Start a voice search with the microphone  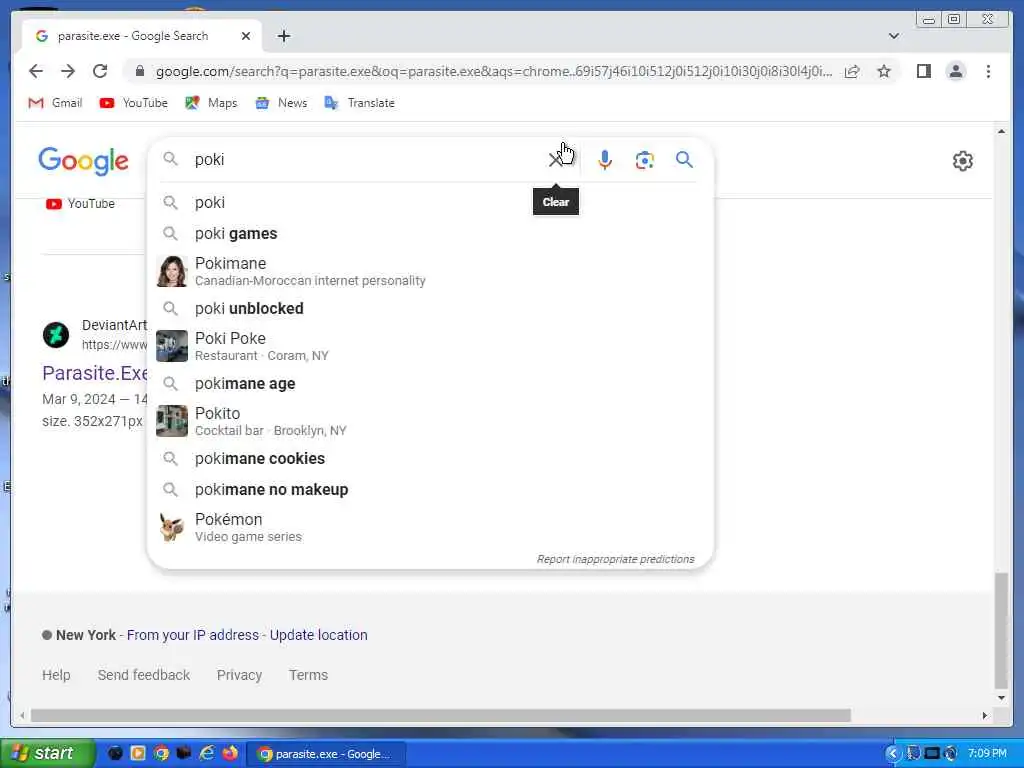605,159
